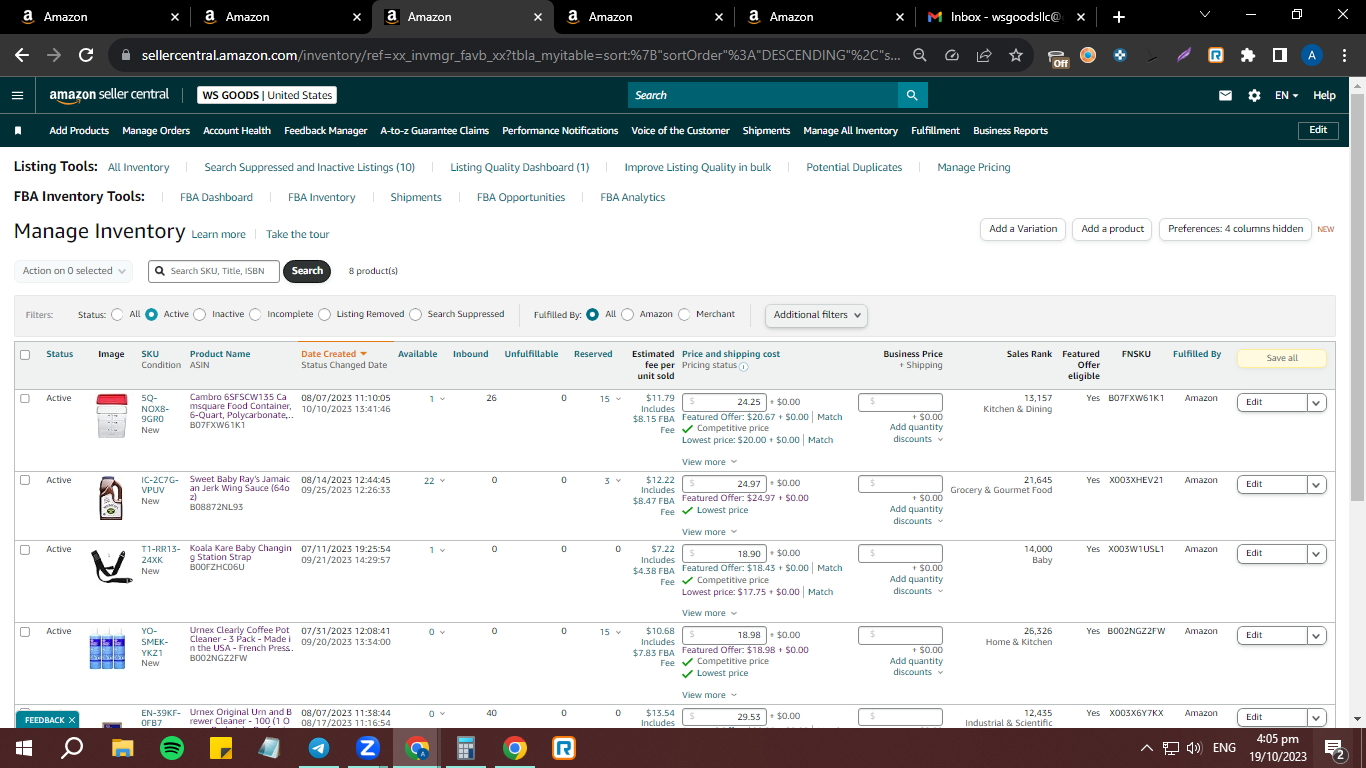The width and height of the screenshot is (1366, 768).
Task: Click the black Search button
Action: (x=307, y=271)
